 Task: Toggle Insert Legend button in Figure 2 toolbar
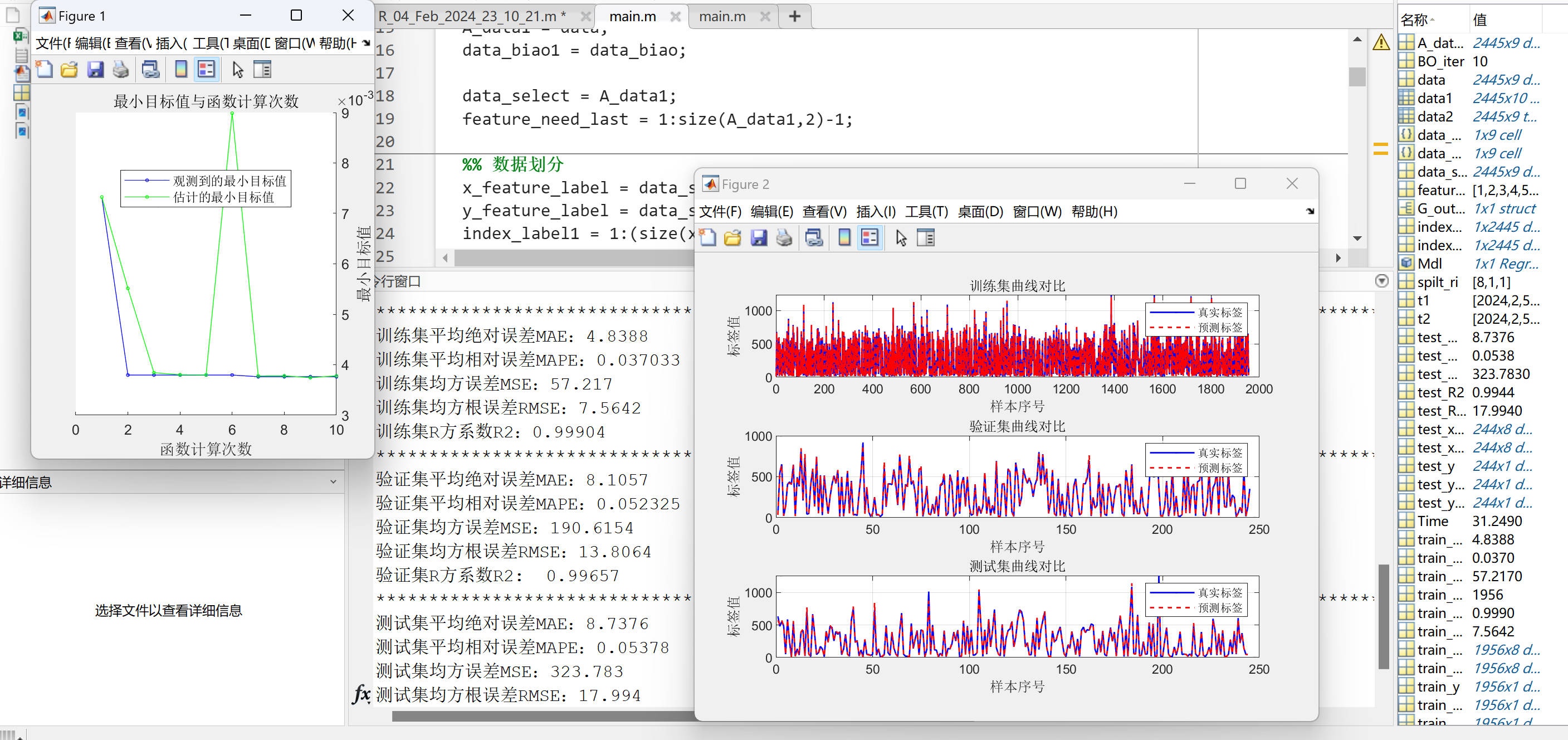pyautogui.click(x=870, y=237)
